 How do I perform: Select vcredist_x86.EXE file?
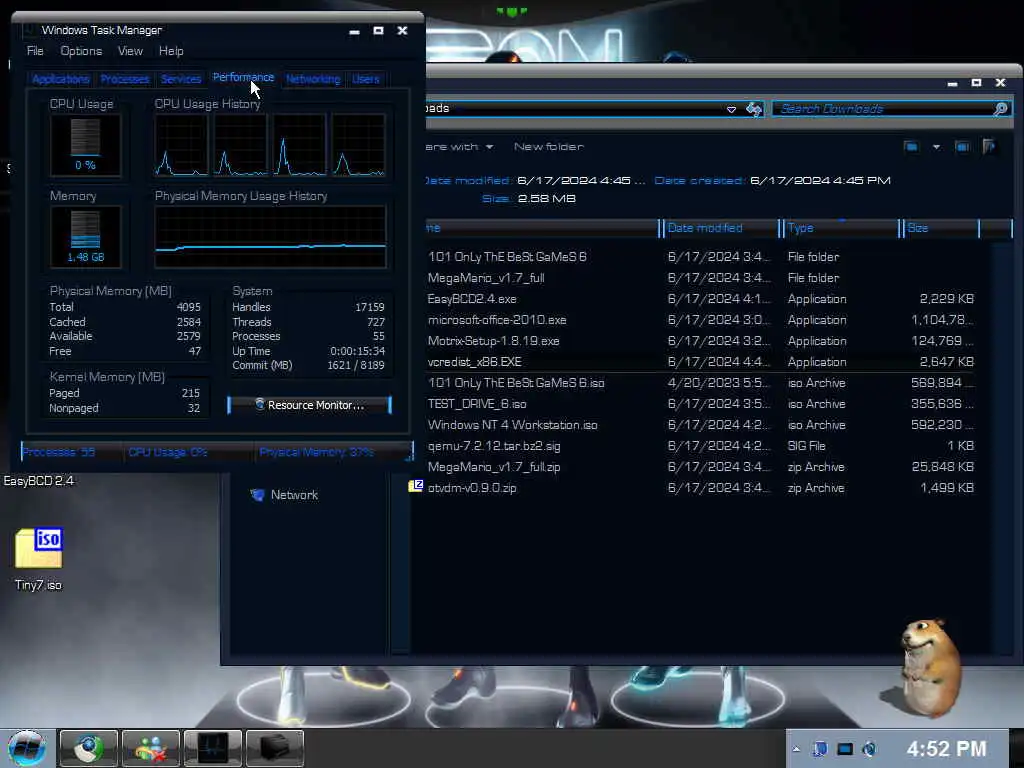coord(474,361)
